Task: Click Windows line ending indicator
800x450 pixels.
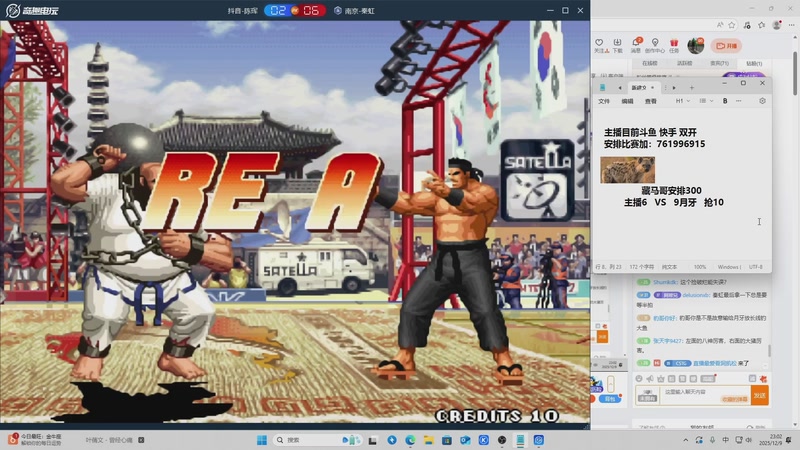Action: click(x=729, y=267)
